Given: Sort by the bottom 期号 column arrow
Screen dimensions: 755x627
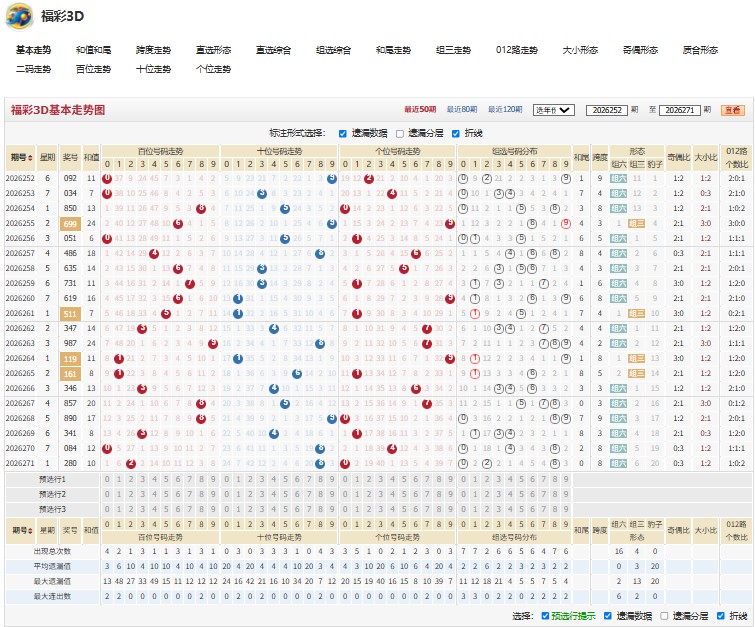Looking at the screenshot, I should click(31, 530).
